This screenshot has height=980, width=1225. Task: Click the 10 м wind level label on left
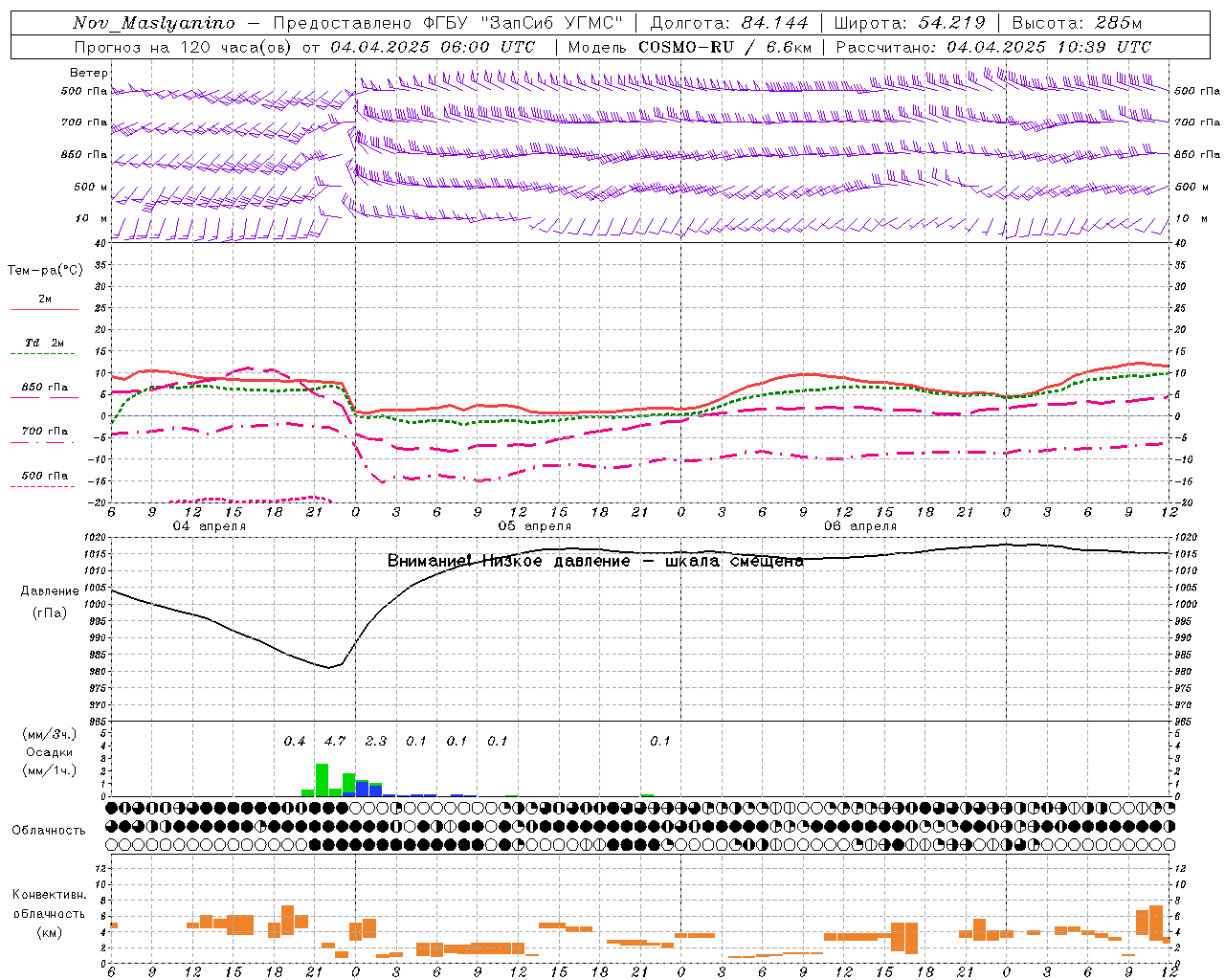coord(91,219)
